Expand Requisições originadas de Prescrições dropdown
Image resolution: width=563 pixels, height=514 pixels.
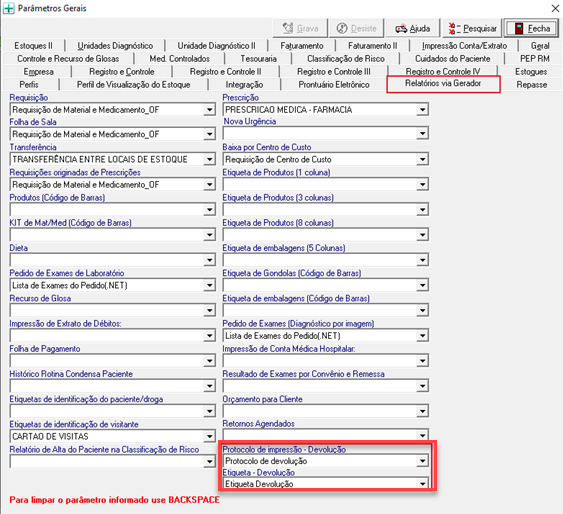click(209, 184)
